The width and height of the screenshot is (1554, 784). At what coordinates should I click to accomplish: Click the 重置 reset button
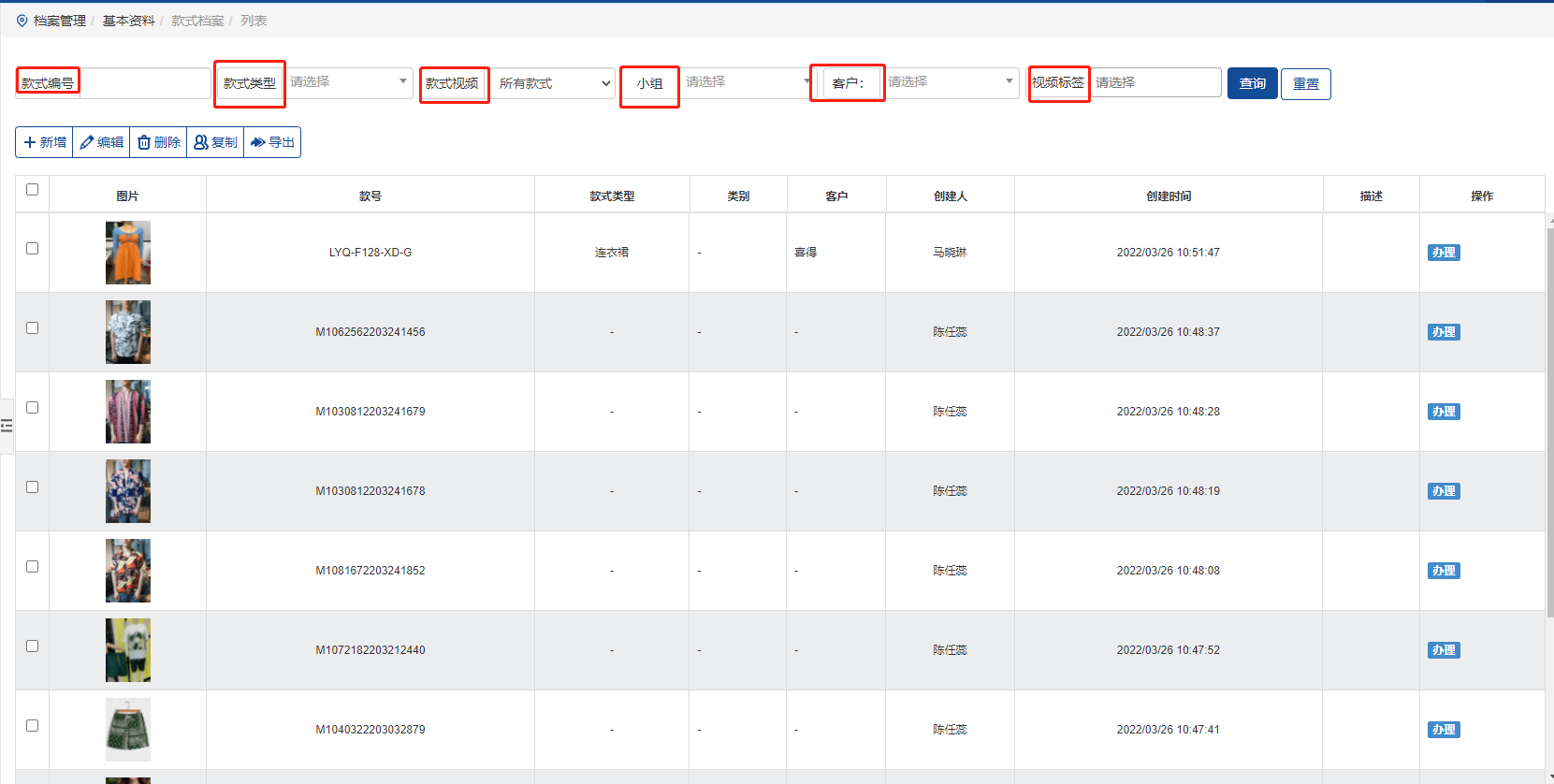coord(1305,84)
